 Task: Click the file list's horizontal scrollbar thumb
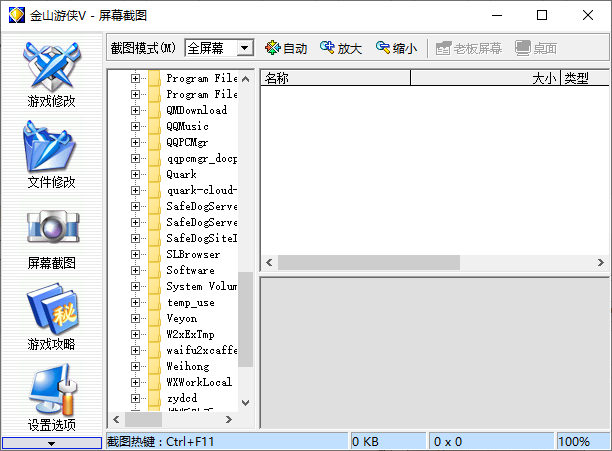point(369,263)
